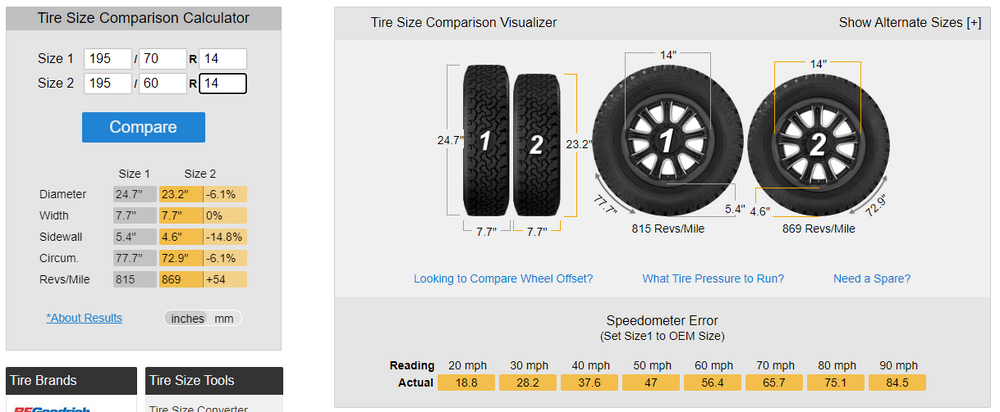
Task: Click the tire 1 tread front-view image
Action: point(486,140)
